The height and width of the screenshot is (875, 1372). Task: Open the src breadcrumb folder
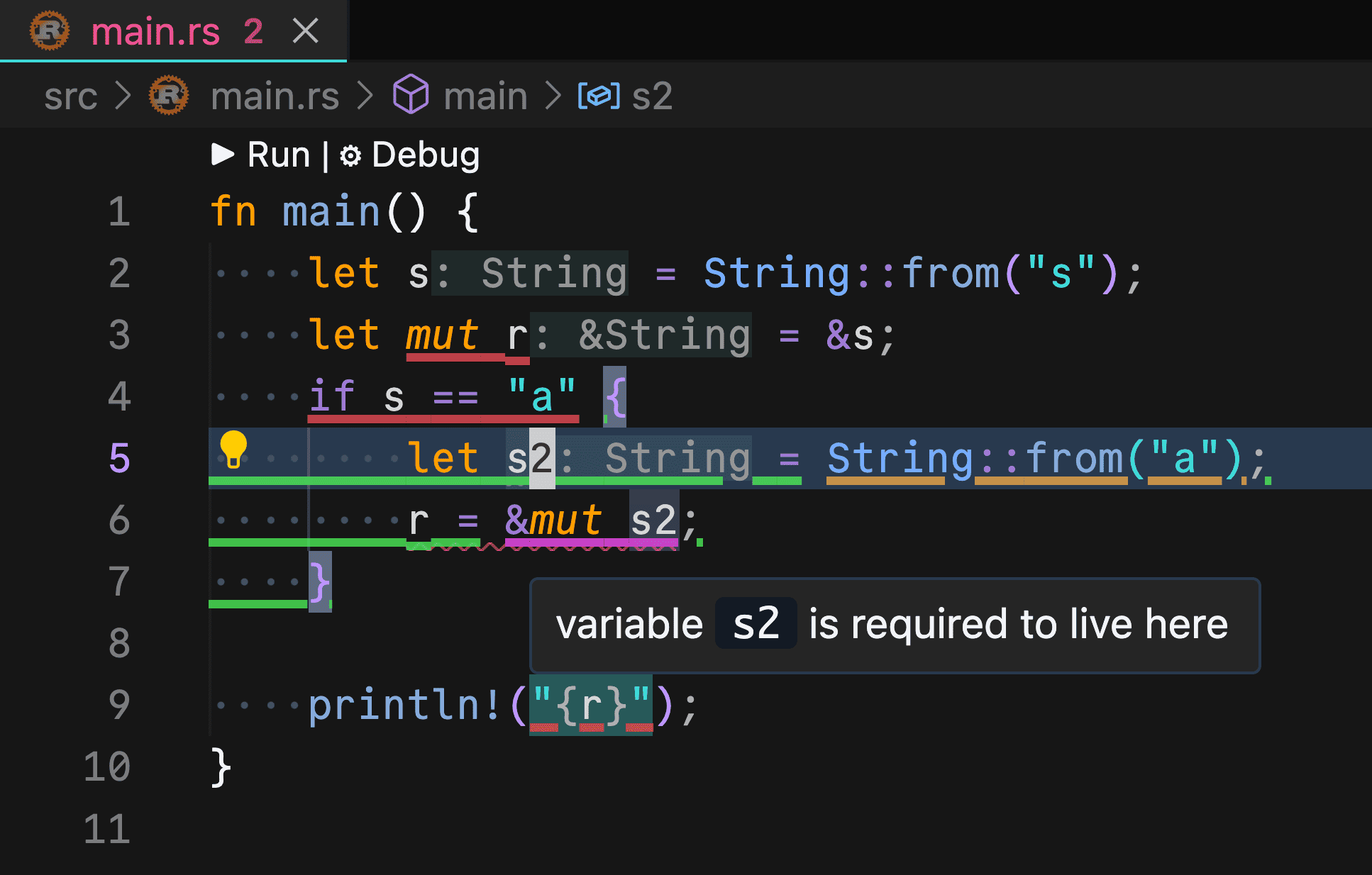click(x=70, y=96)
